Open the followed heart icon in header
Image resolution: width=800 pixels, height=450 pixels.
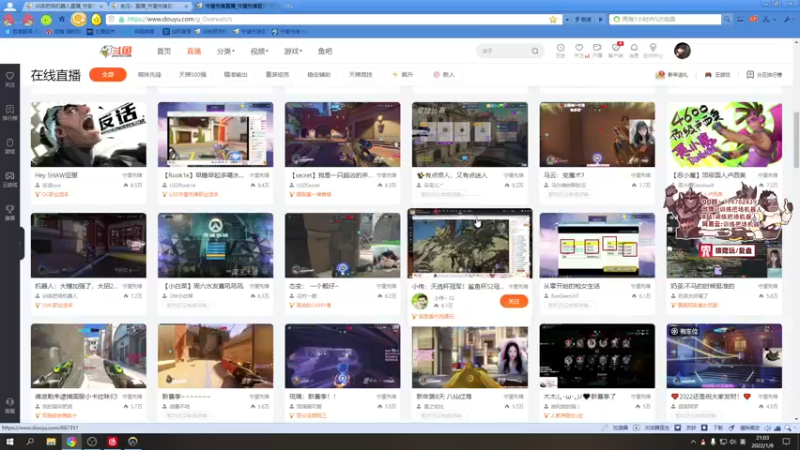pos(579,50)
